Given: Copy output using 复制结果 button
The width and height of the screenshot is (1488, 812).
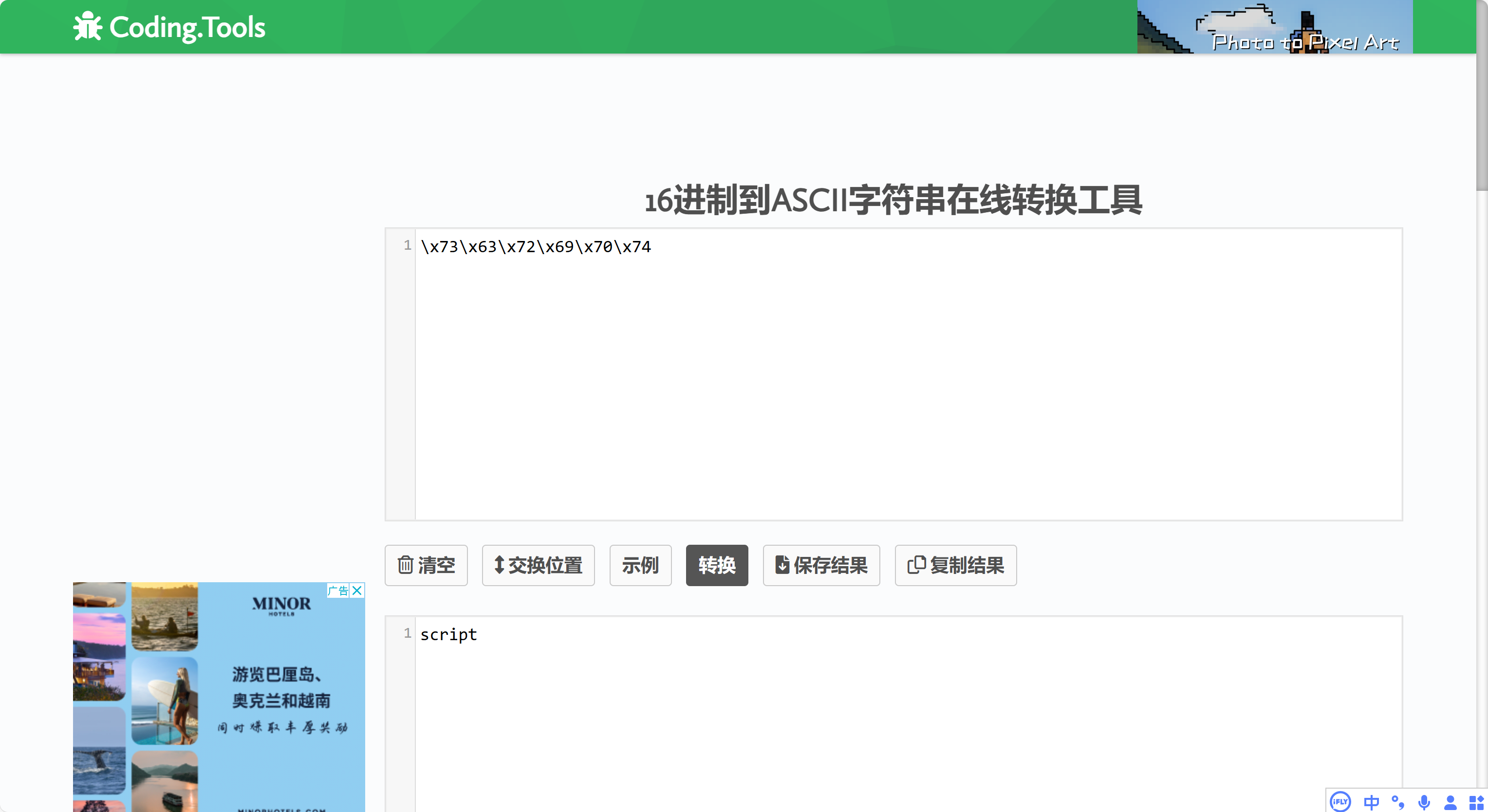Looking at the screenshot, I should (955, 565).
